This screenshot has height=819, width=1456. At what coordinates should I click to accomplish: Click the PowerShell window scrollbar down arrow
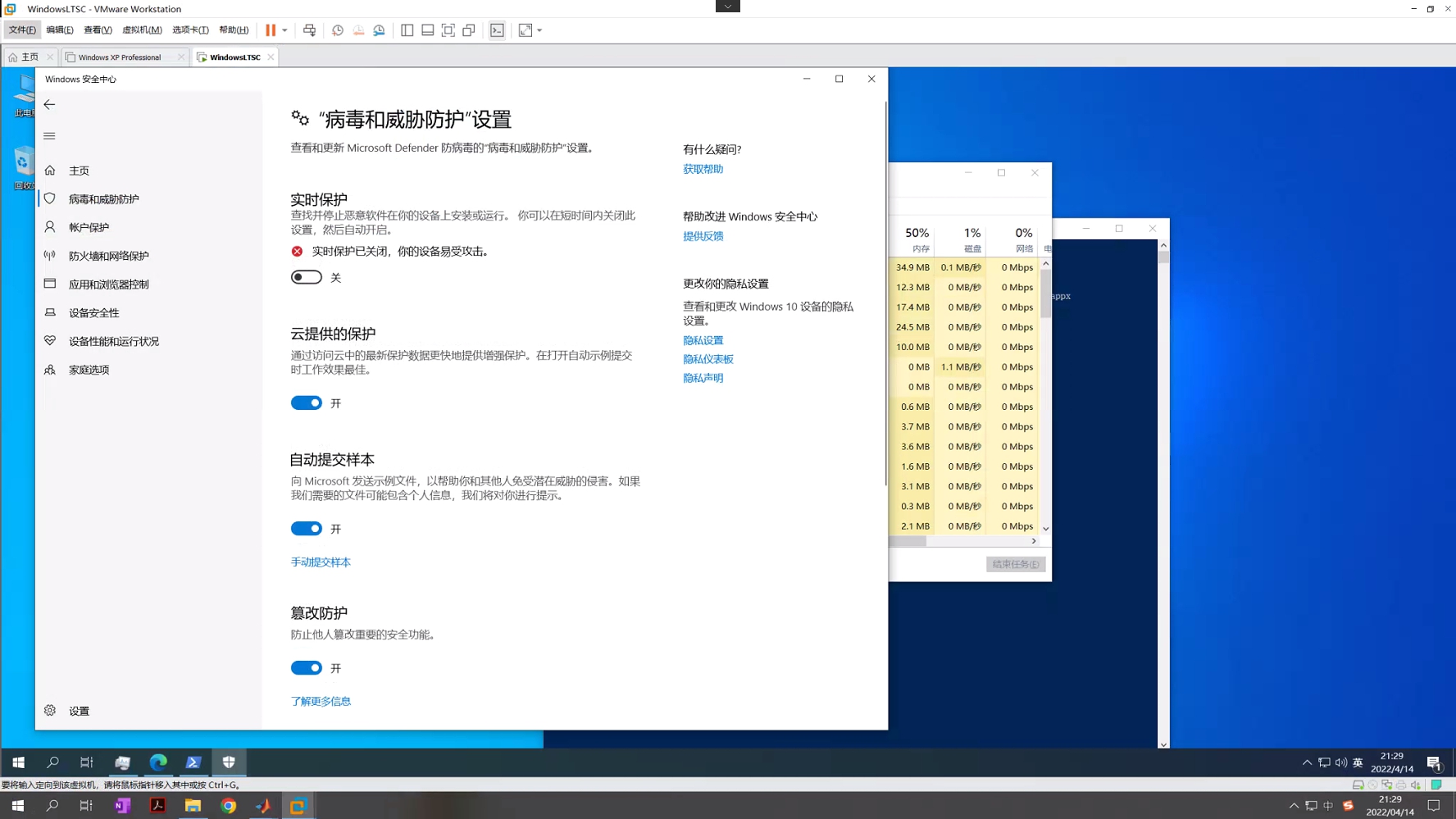click(x=1163, y=744)
